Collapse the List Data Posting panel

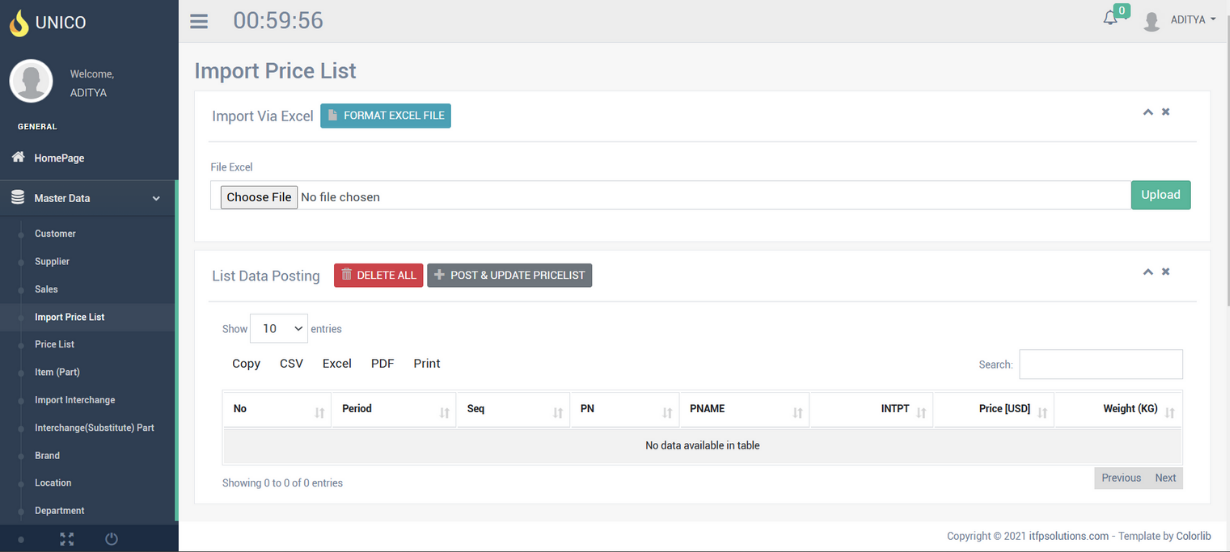point(1148,272)
